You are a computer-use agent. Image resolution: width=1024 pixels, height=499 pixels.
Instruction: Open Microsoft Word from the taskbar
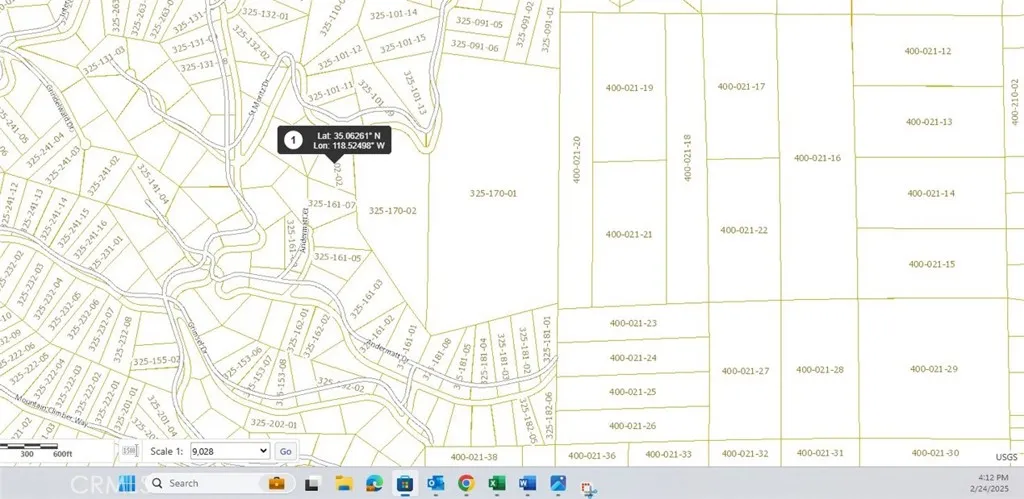[525, 483]
